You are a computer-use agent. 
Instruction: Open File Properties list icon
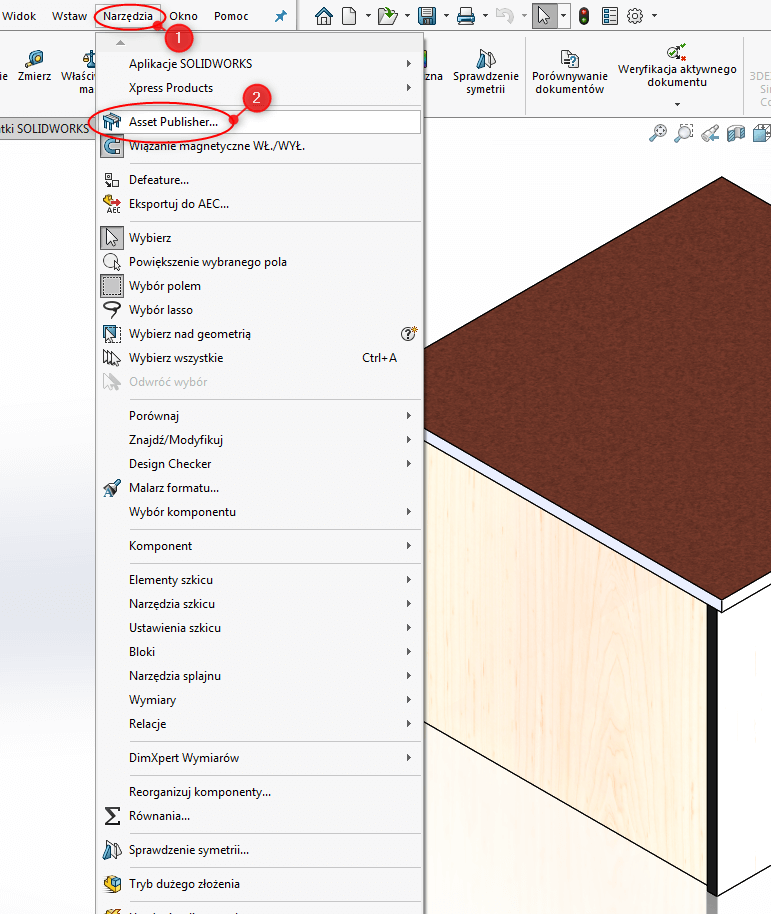coord(610,16)
